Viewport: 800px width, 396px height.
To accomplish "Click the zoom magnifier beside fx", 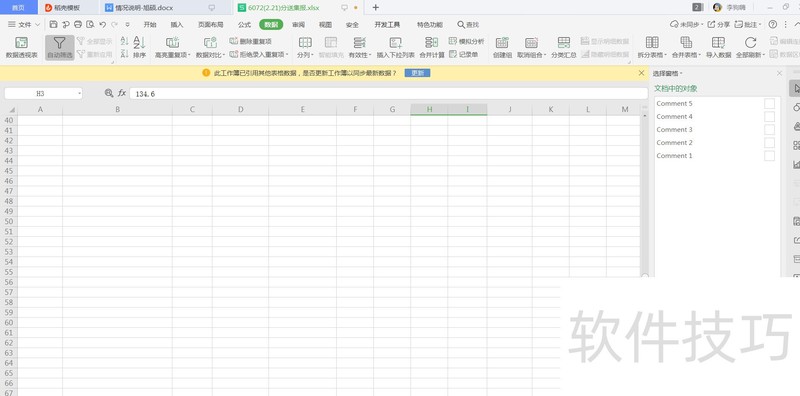I will click(x=109, y=93).
